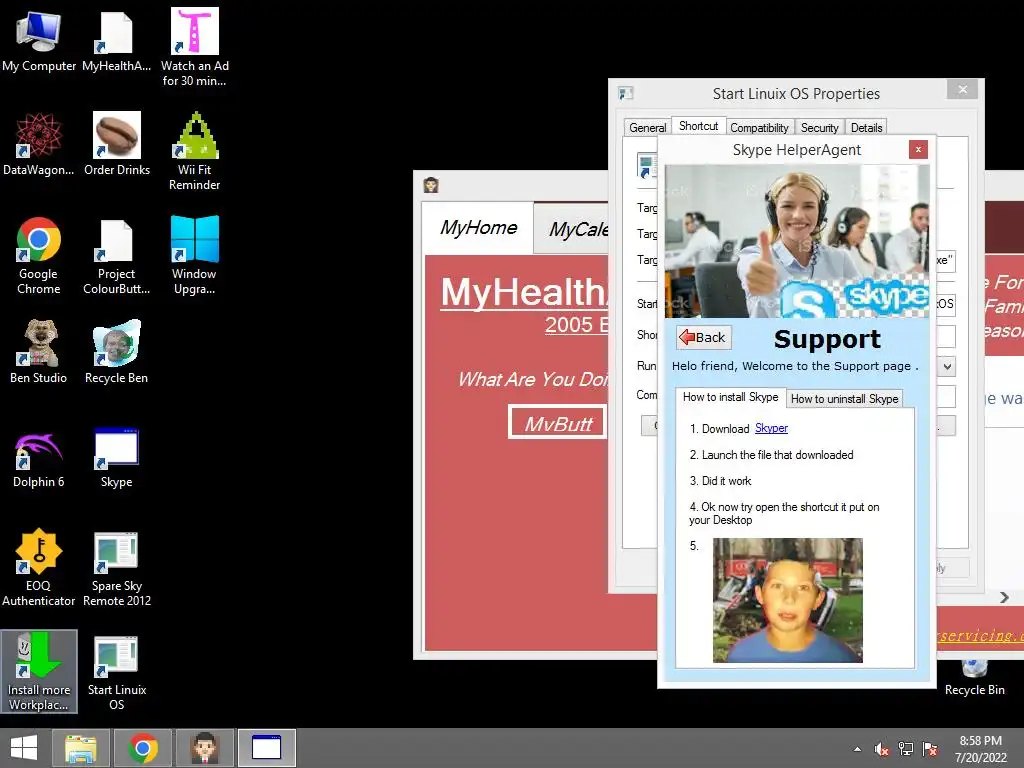The image size is (1024, 768).
Task: Open Chrome from the taskbar
Action: coord(143,748)
